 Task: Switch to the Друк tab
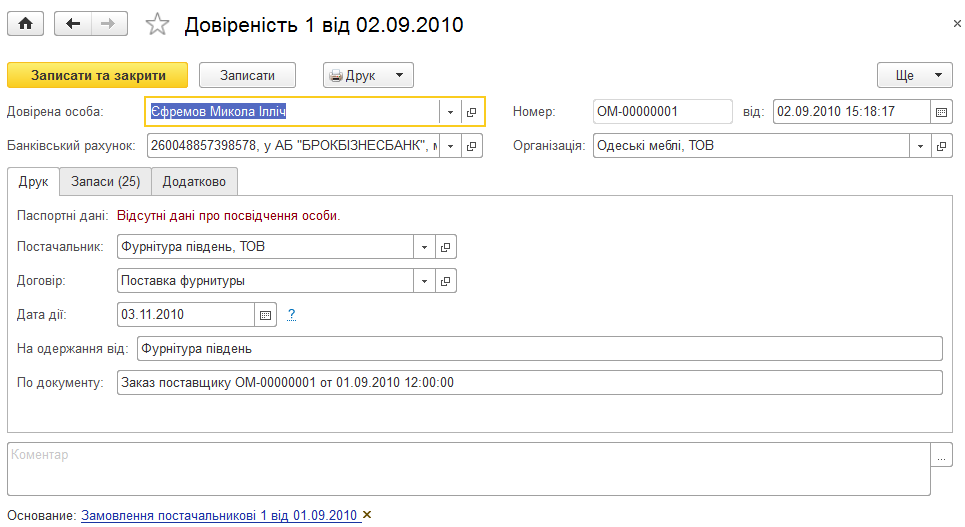[x=33, y=182]
